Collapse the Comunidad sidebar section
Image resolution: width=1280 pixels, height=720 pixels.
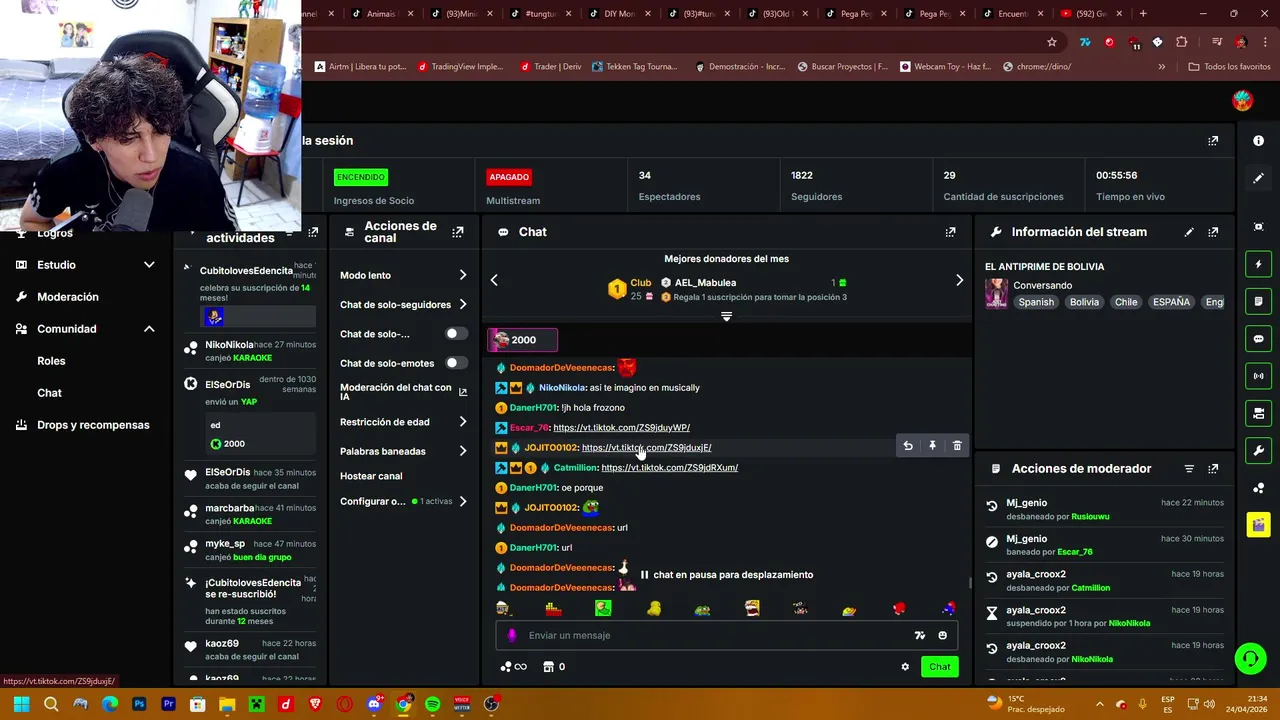149,329
